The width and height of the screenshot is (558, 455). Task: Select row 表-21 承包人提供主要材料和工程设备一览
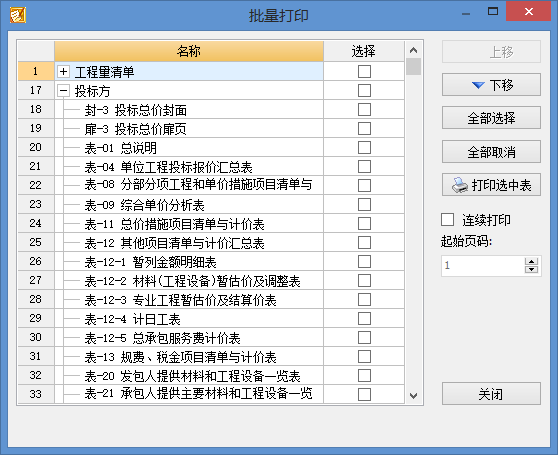pos(189,394)
